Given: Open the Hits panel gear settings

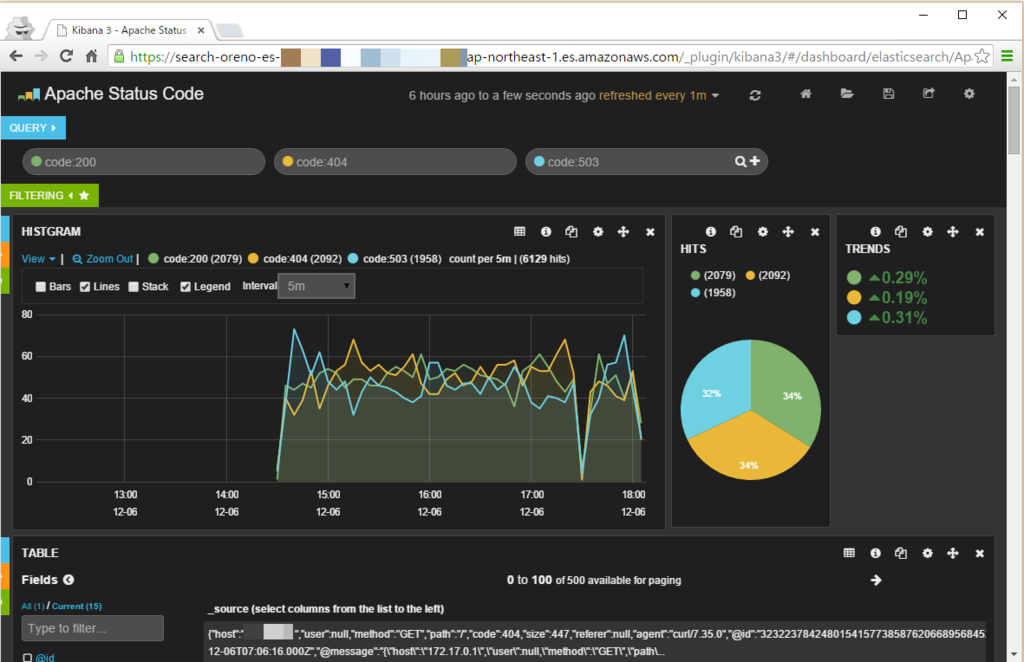Looking at the screenshot, I should pos(762,232).
